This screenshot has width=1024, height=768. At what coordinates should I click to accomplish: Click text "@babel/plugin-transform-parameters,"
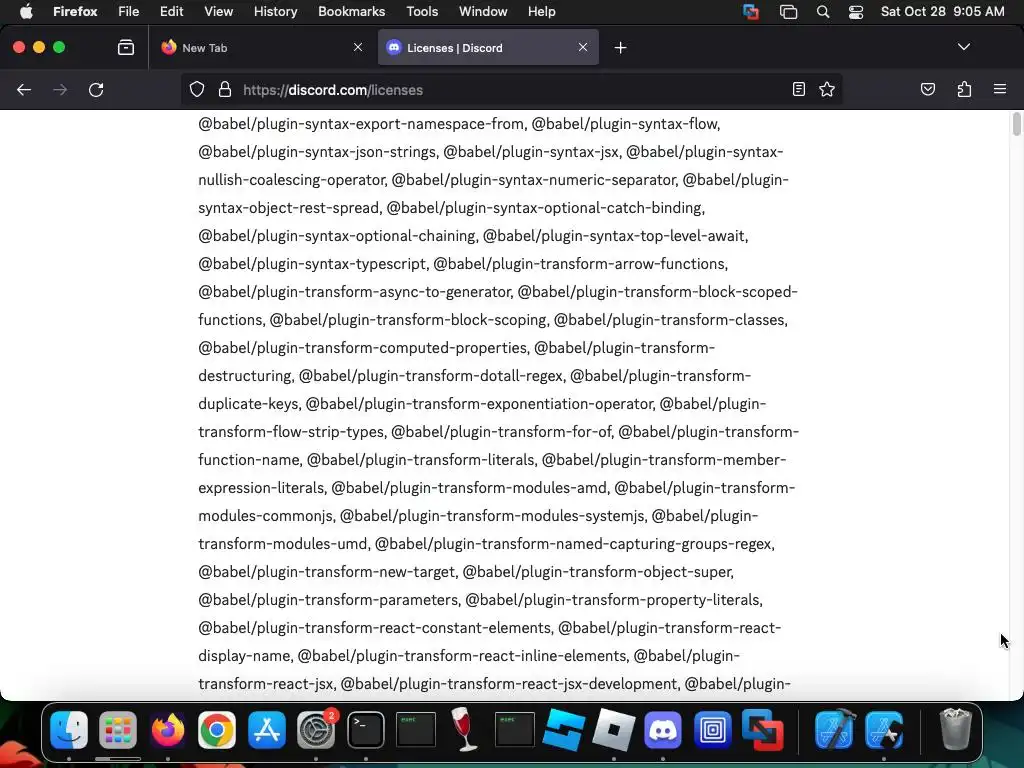(x=329, y=600)
